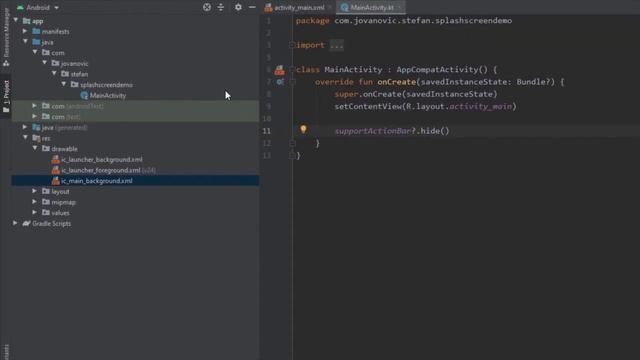Hide the project panel with the minus icon
This screenshot has height=360, width=640.
pos(252,7)
